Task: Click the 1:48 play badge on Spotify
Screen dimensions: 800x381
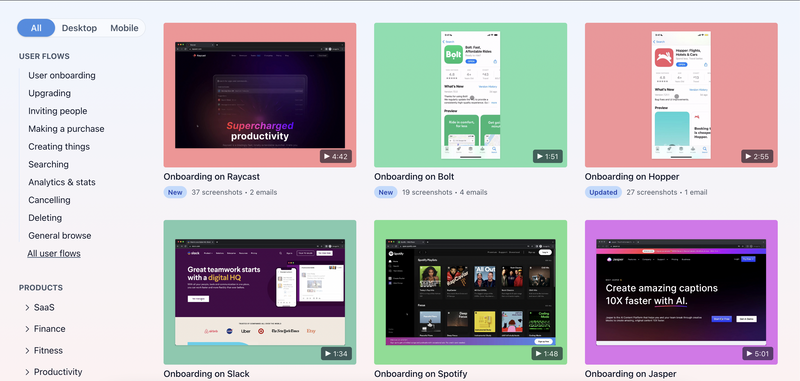Action: (547, 353)
